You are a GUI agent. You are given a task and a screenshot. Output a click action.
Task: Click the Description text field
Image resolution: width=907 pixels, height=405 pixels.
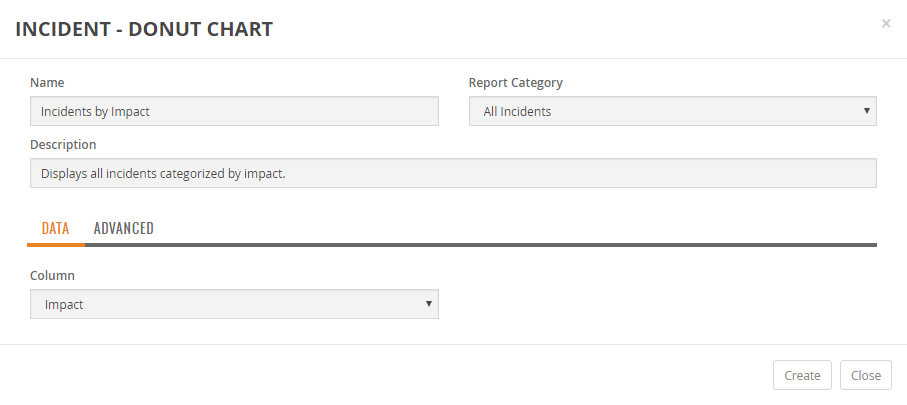pos(454,173)
